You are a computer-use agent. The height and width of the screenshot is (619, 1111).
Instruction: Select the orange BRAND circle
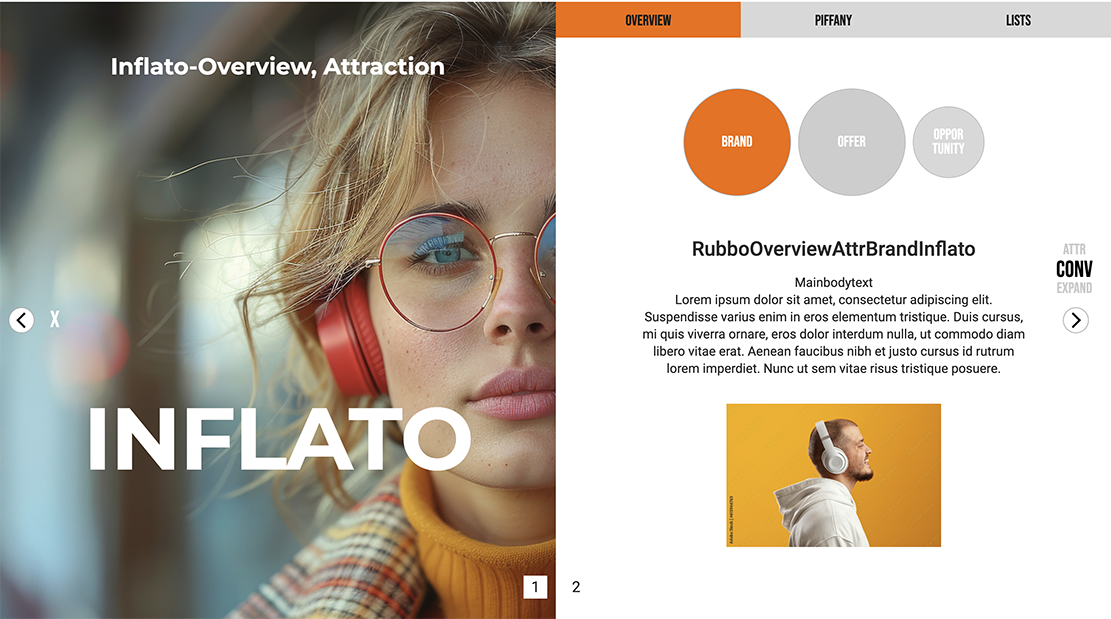tap(737, 142)
